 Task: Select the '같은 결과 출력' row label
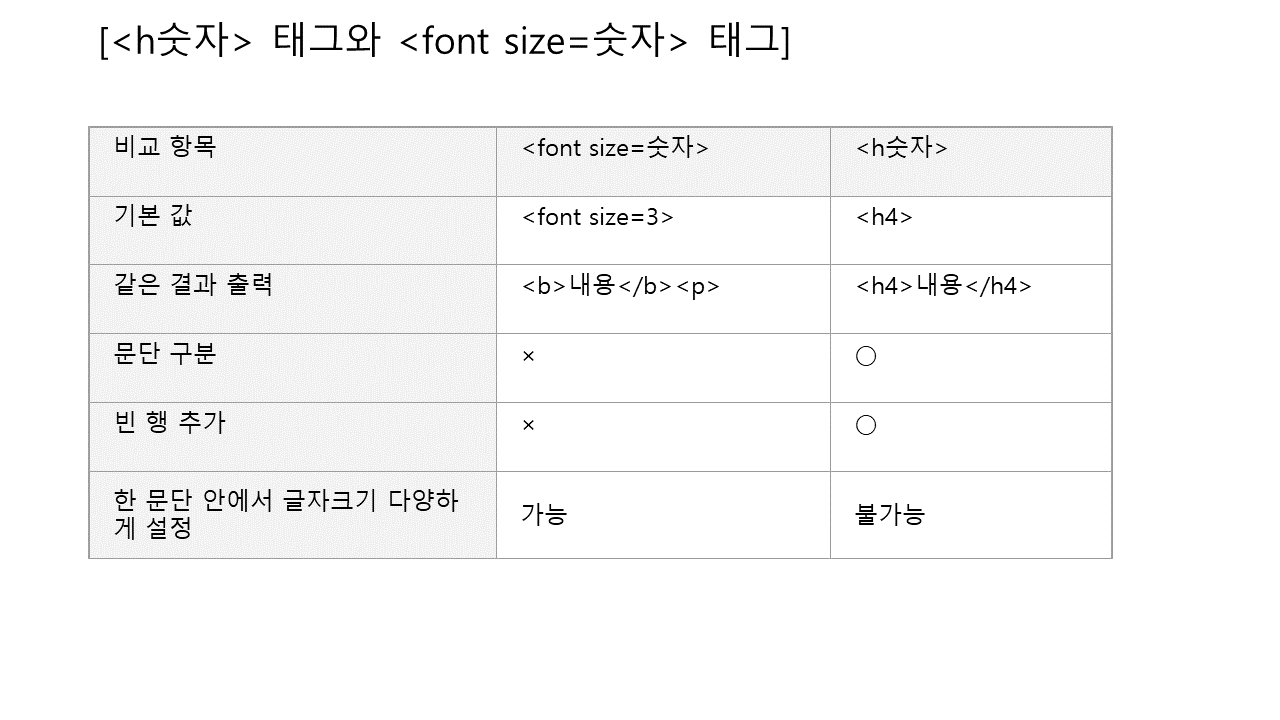tap(194, 285)
